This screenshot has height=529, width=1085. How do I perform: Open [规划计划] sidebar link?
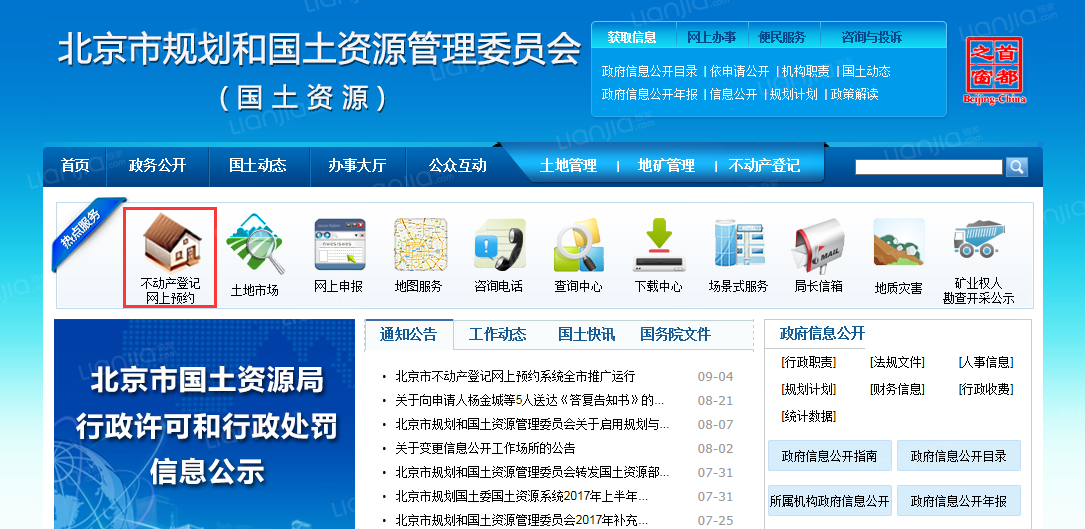click(808, 389)
